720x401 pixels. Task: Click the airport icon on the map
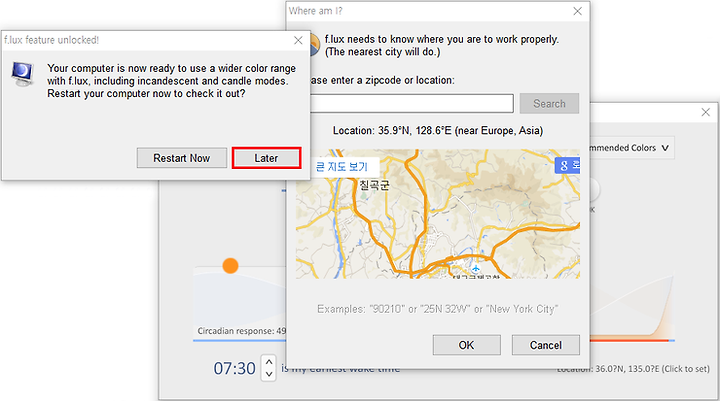[x=476, y=268]
